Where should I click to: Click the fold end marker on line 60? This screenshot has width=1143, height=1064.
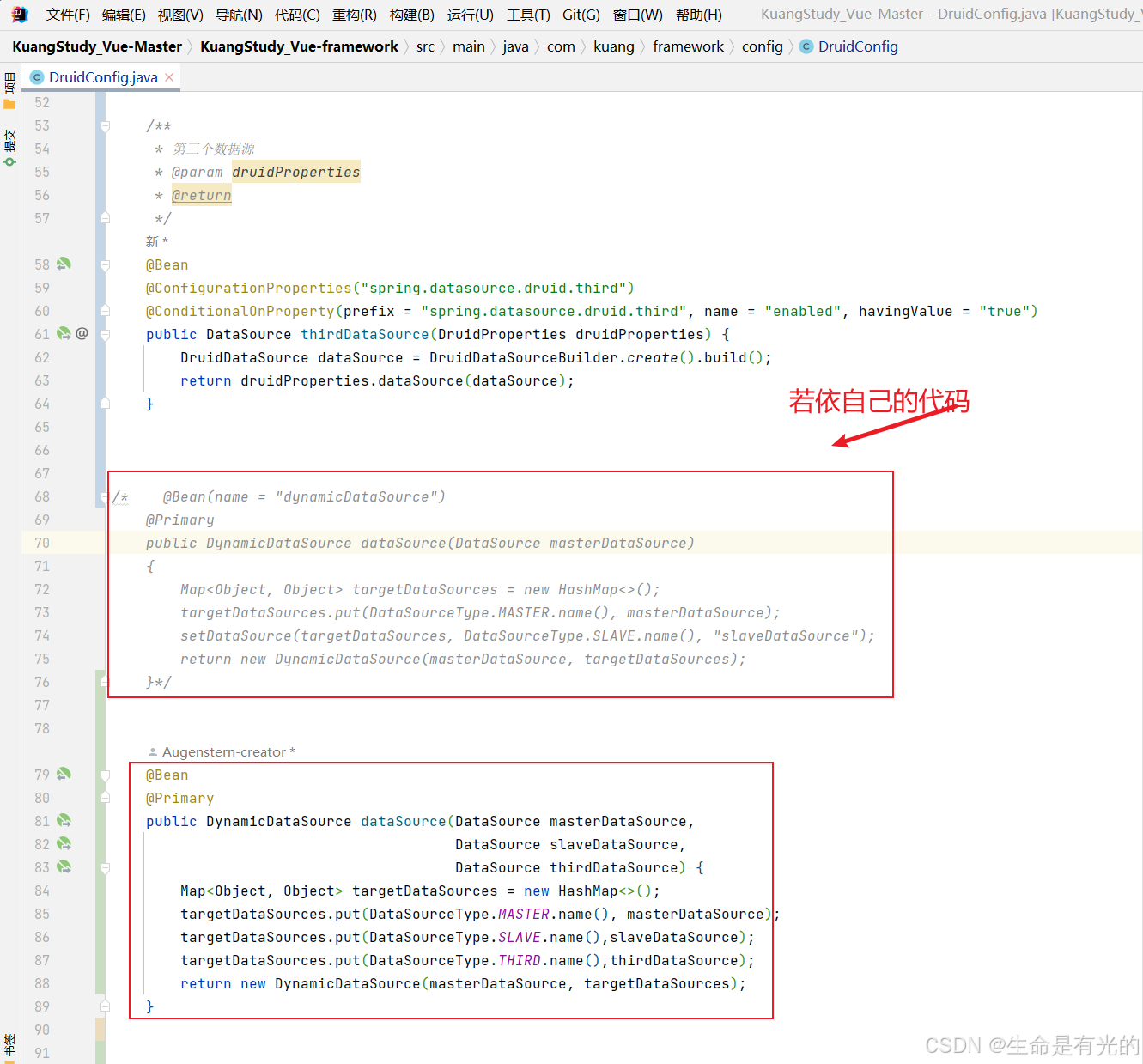tap(105, 311)
